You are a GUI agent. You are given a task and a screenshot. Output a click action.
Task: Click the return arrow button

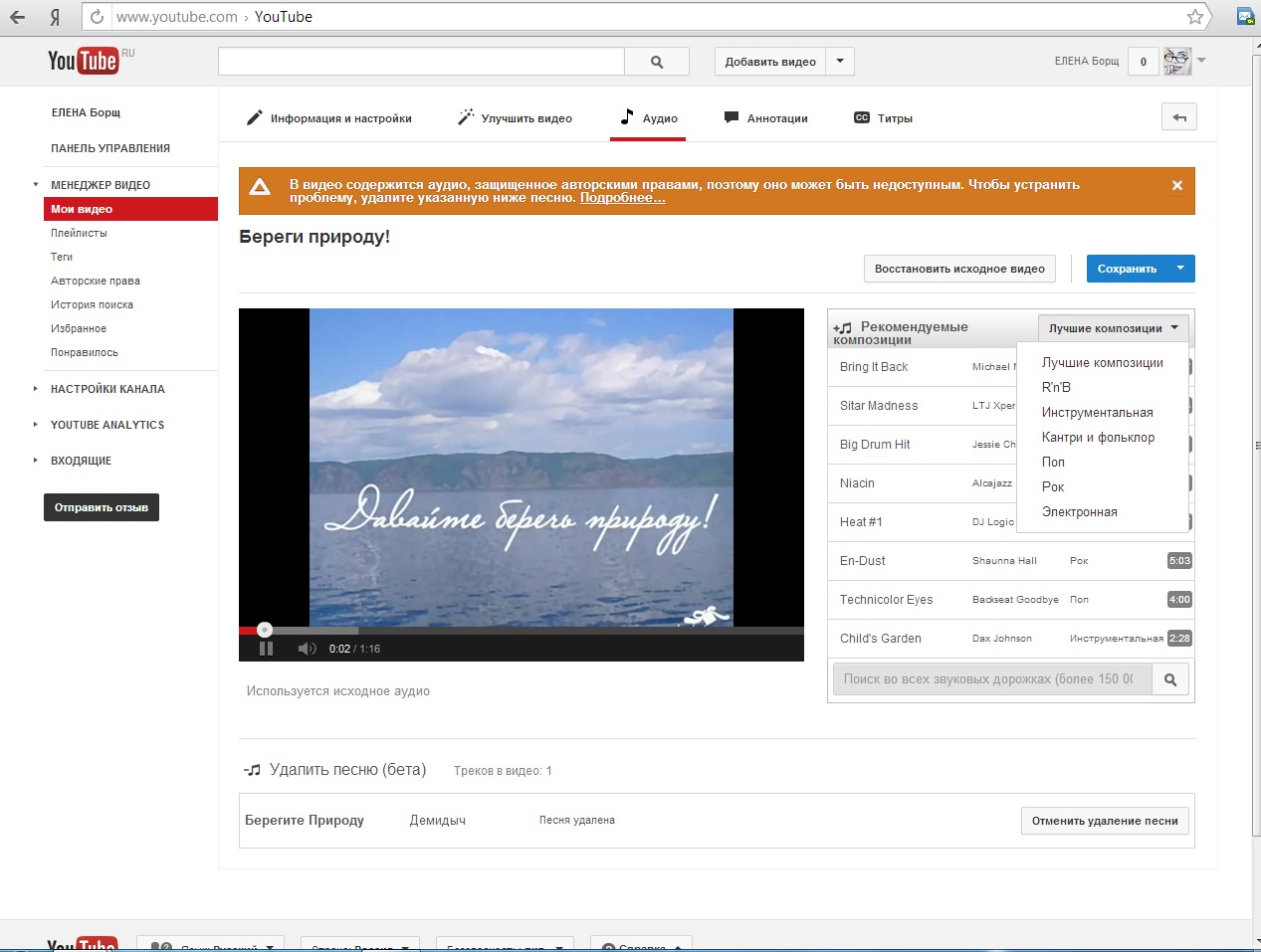(1179, 117)
